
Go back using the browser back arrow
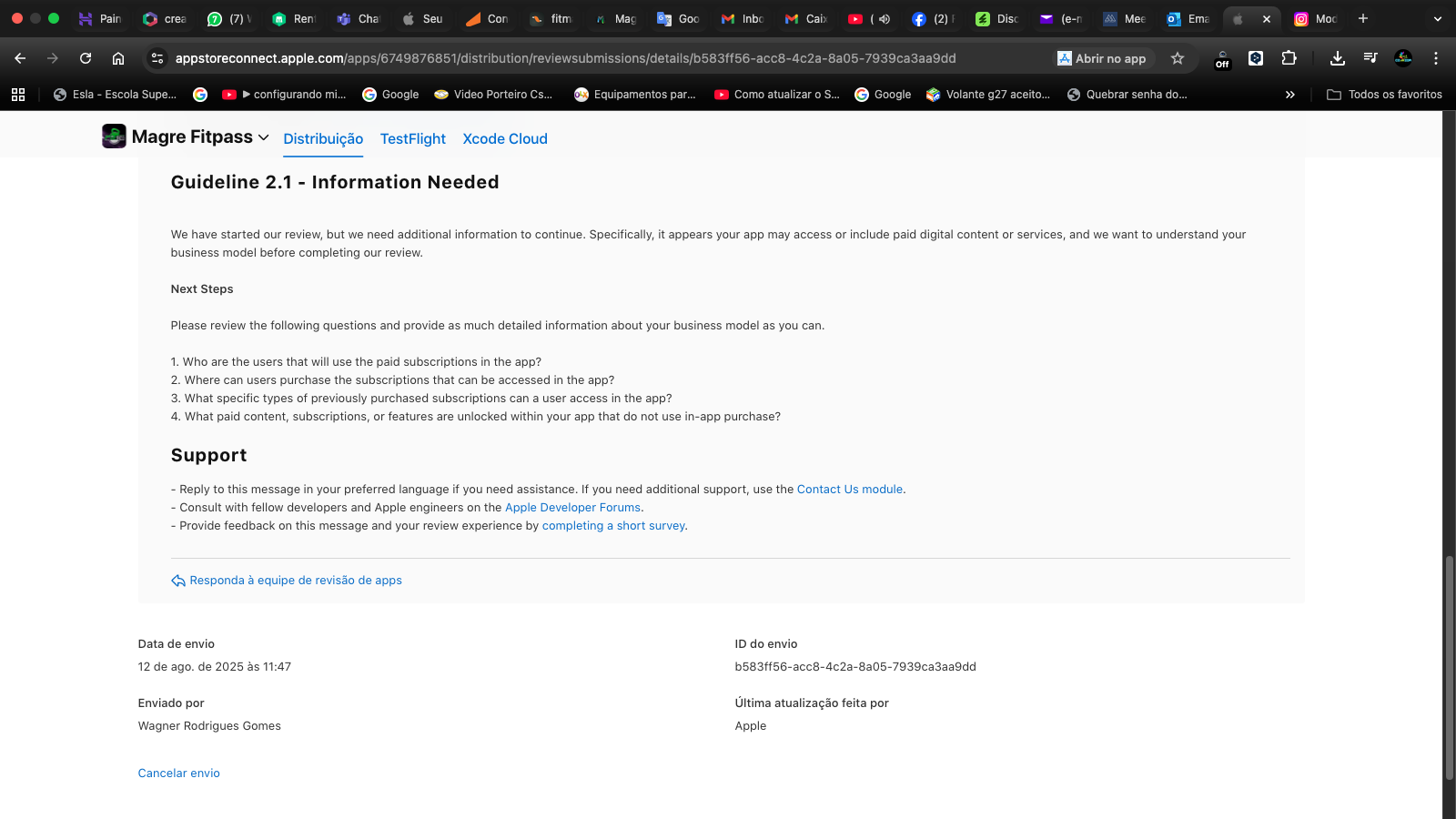[20, 58]
